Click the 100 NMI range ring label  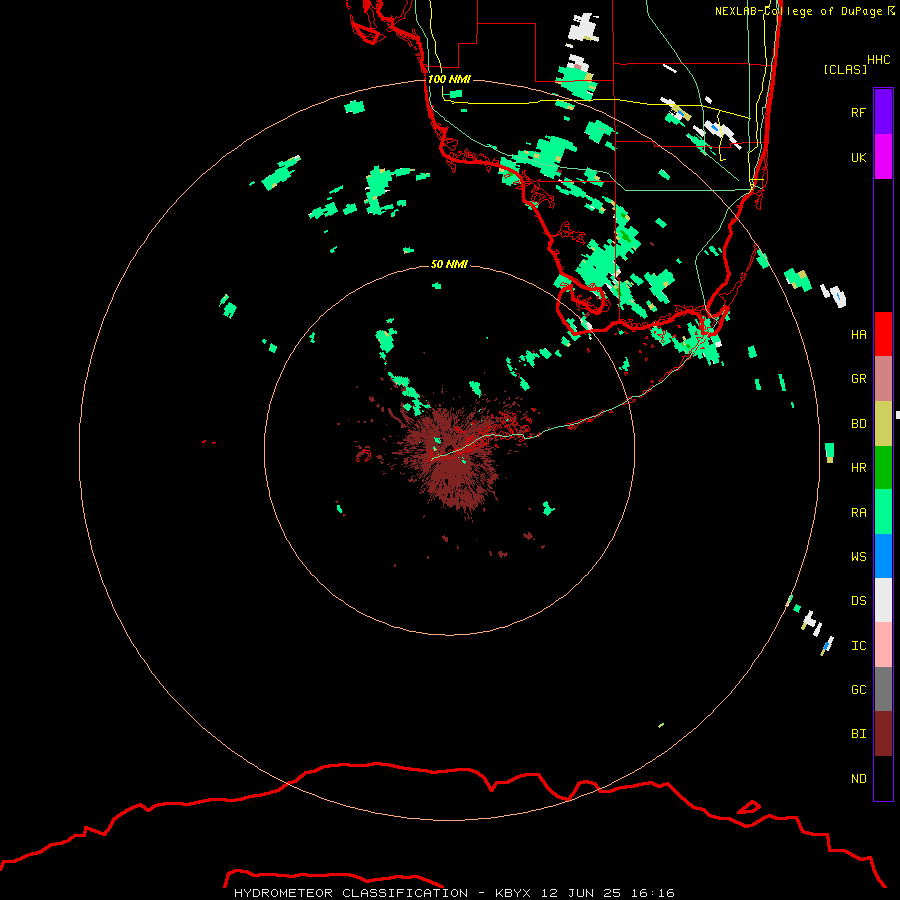coord(449,79)
